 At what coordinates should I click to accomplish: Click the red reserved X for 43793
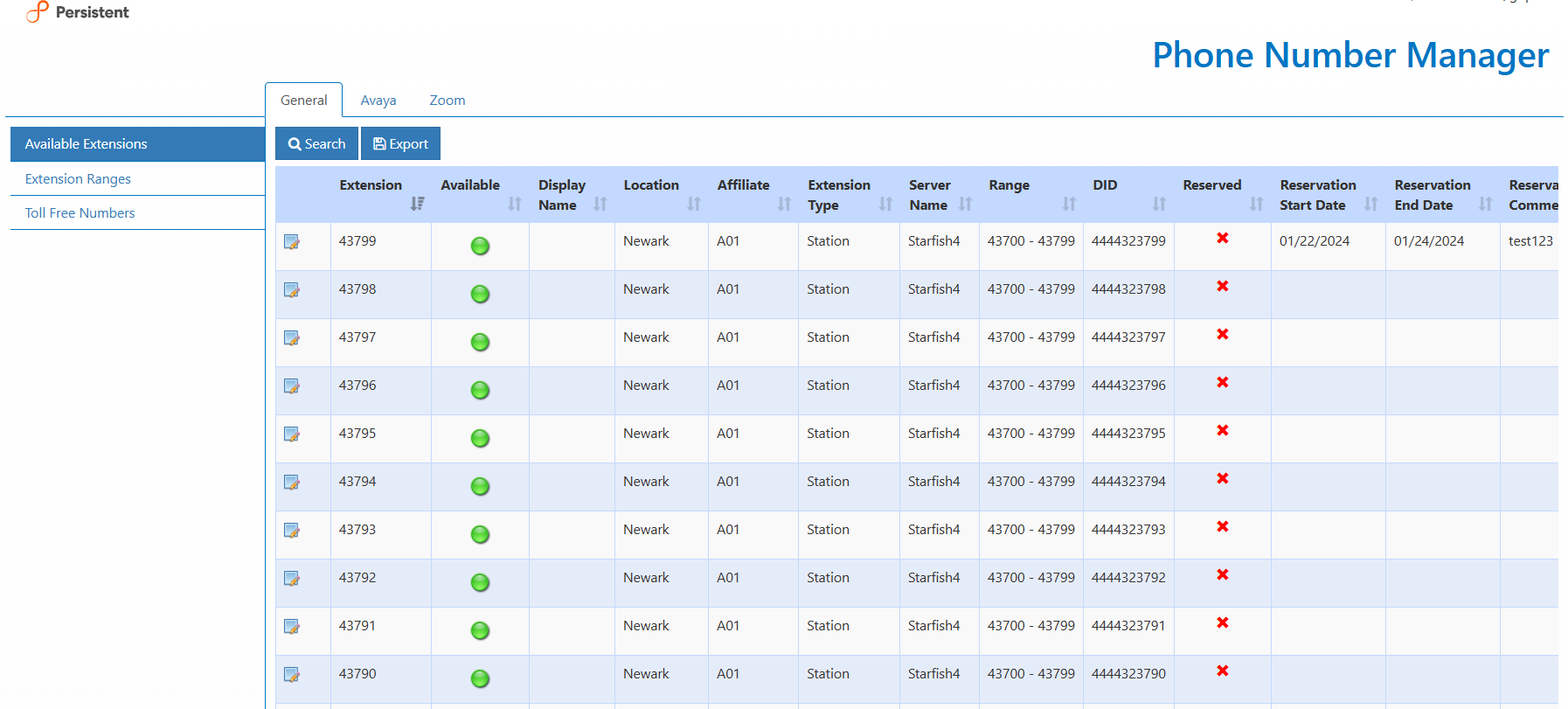point(1223,526)
